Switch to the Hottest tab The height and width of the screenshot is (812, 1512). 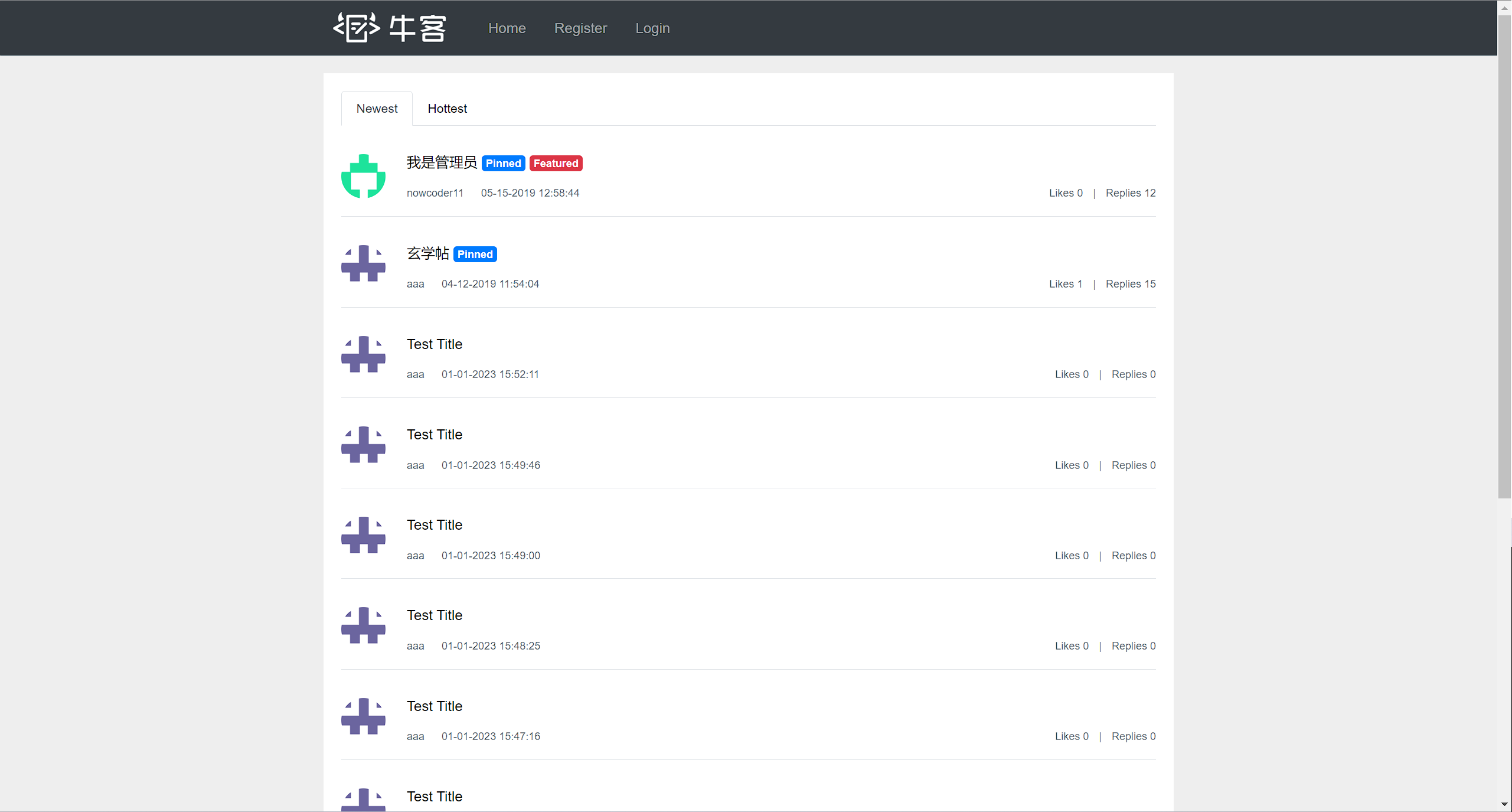(447, 109)
